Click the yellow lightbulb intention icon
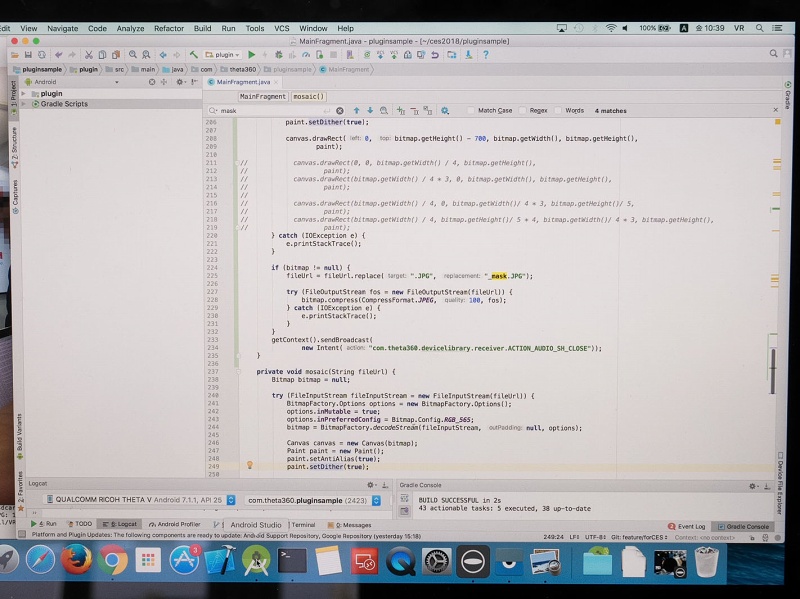Image resolution: width=800 pixels, height=599 pixels. pyautogui.click(x=250, y=465)
